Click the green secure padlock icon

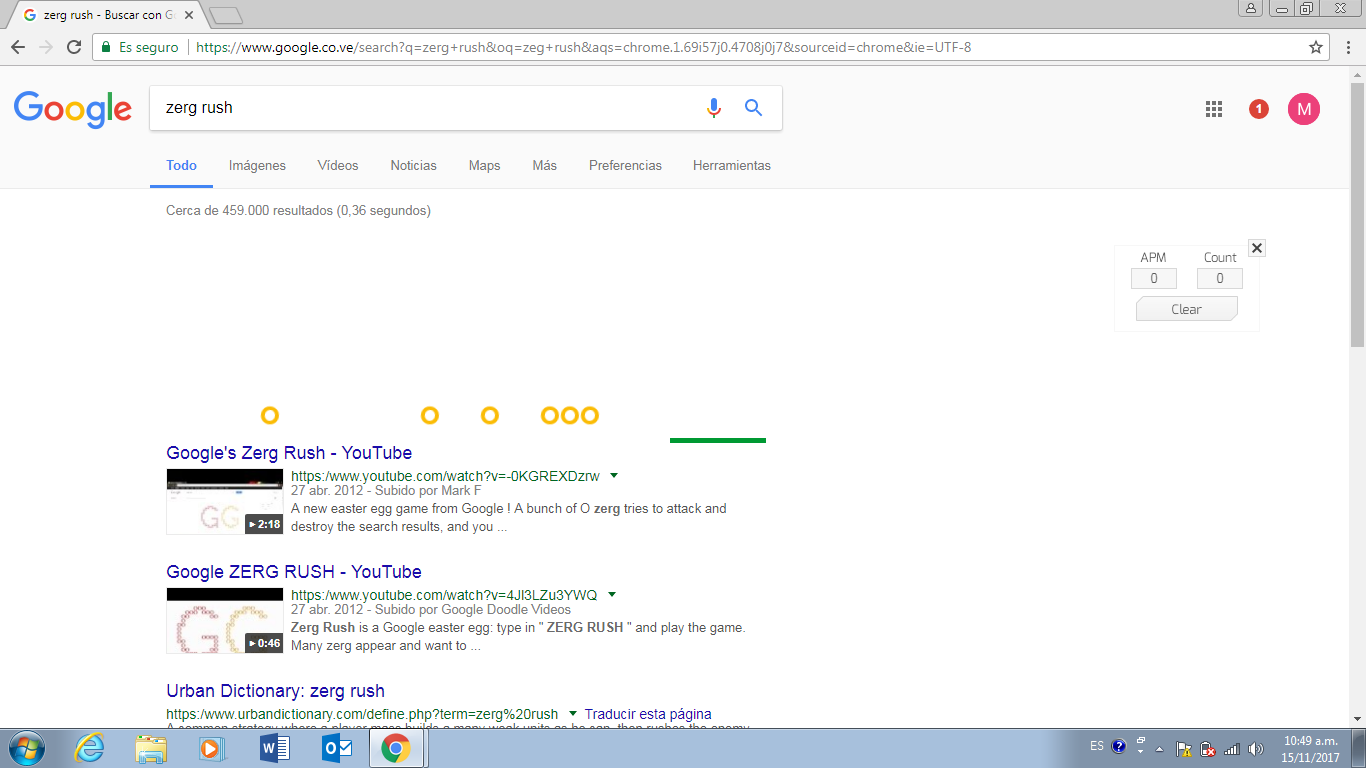tap(106, 47)
